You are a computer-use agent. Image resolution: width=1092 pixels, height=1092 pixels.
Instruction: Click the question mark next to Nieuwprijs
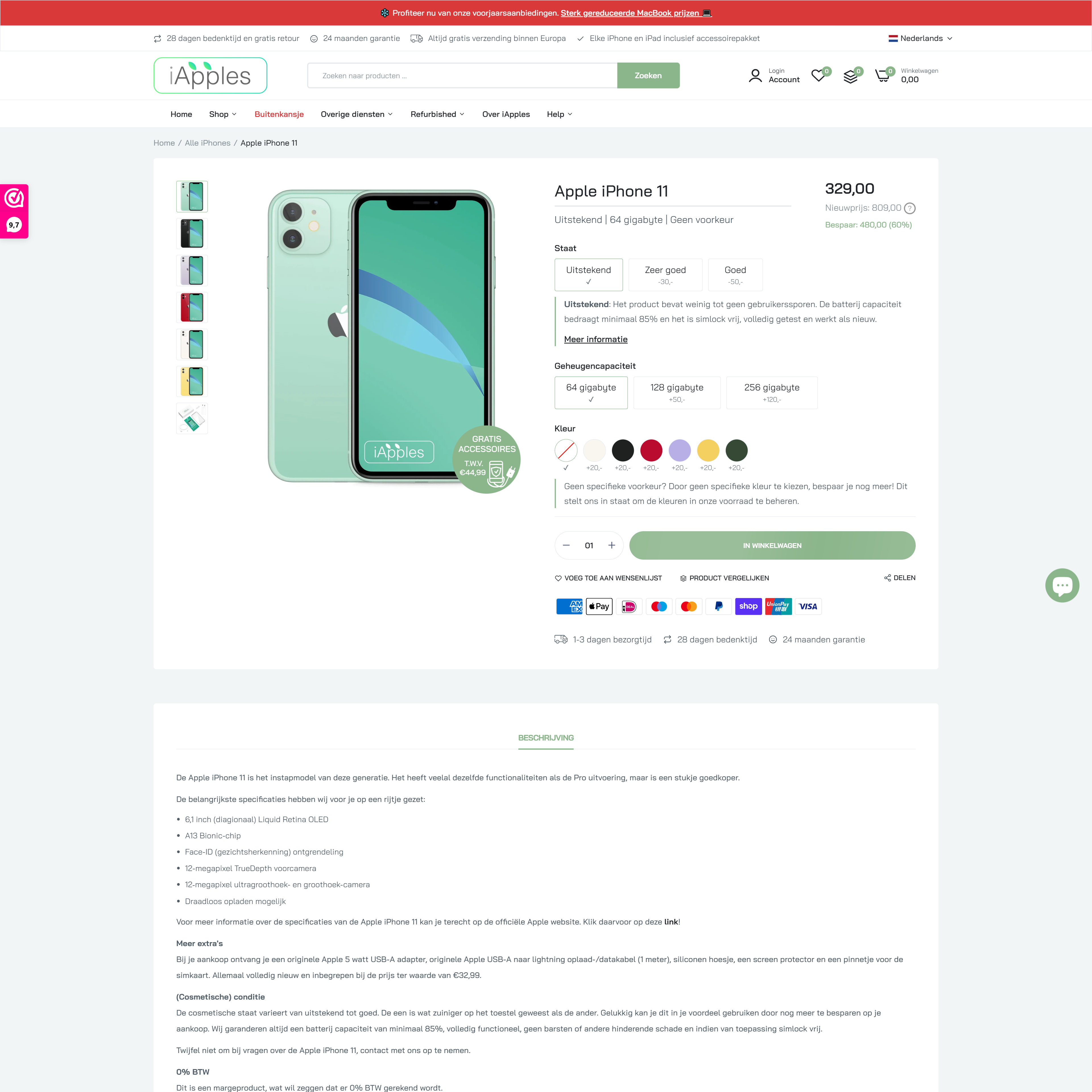pyautogui.click(x=909, y=208)
